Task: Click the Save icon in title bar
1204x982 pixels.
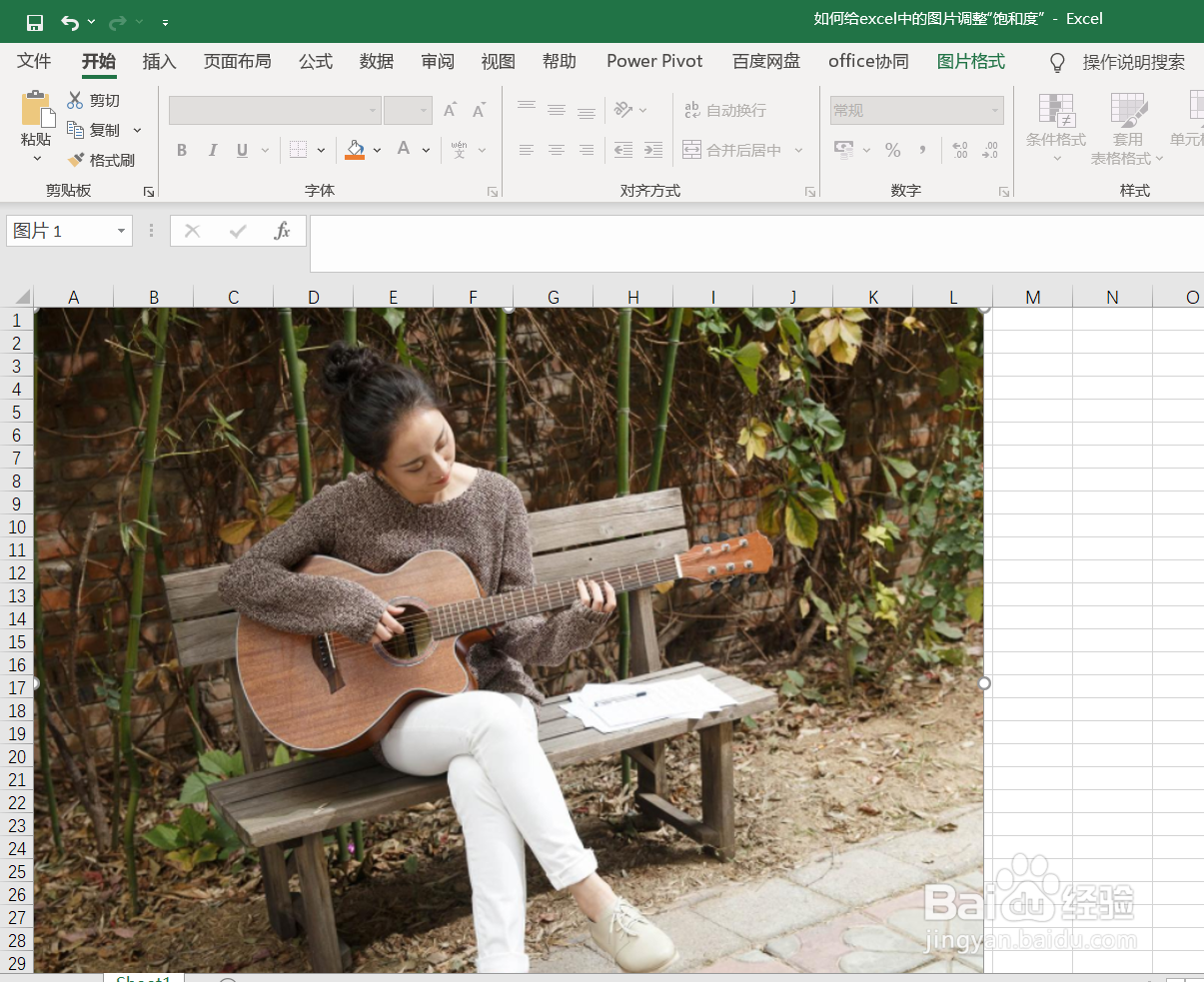Action: coord(35,22)
